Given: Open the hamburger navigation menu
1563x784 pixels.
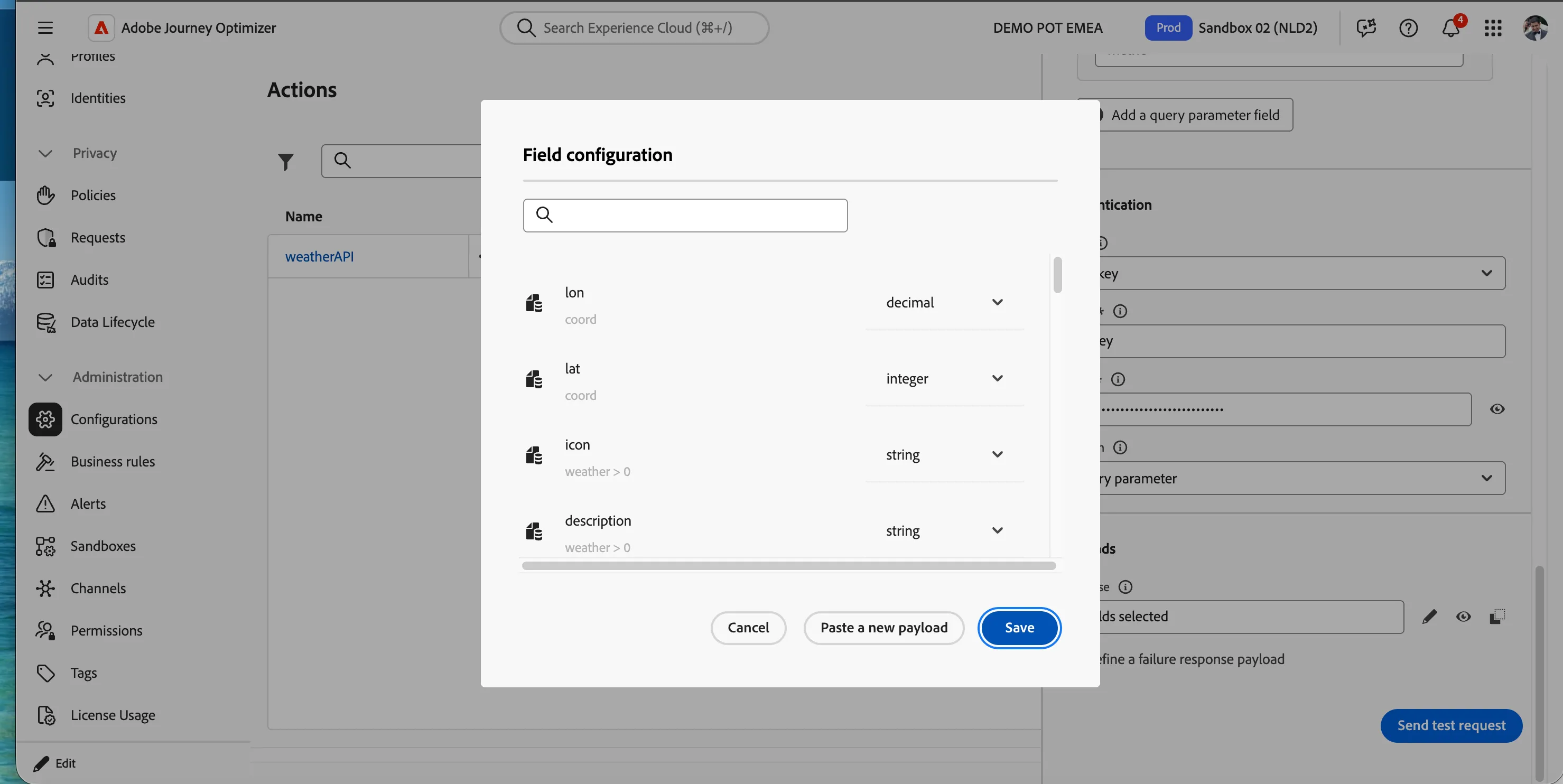Looking at the screenshot, I should click(x=45, y=28).
